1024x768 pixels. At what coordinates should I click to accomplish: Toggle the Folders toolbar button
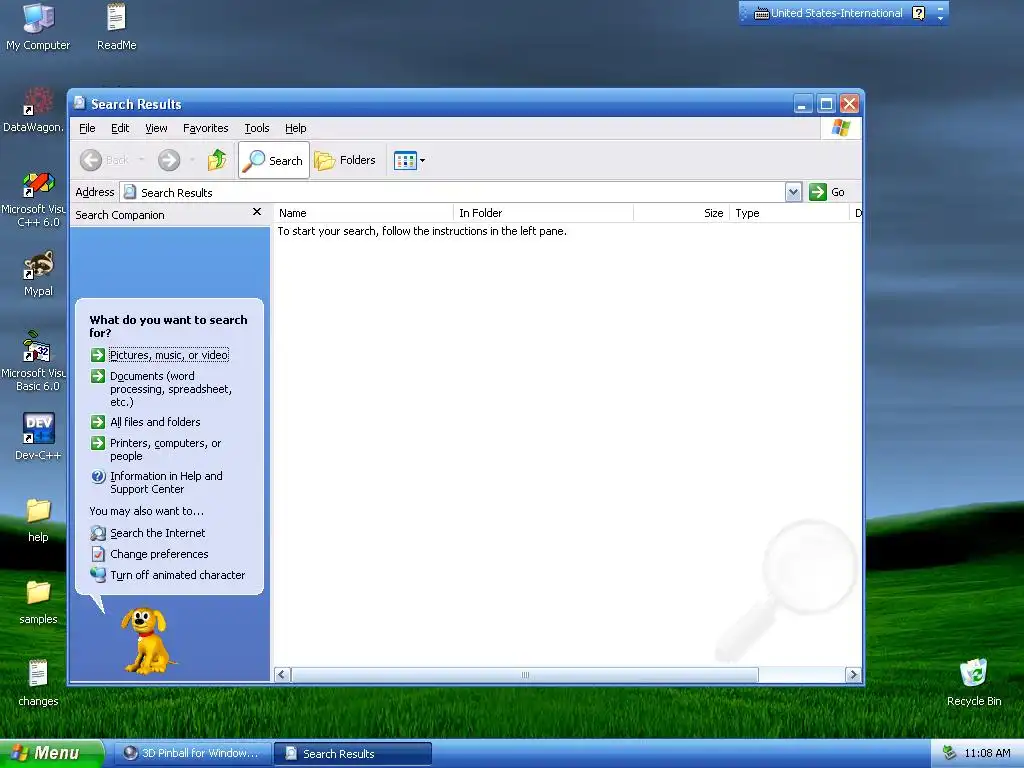pyautogui.click(x=345, y=160)
